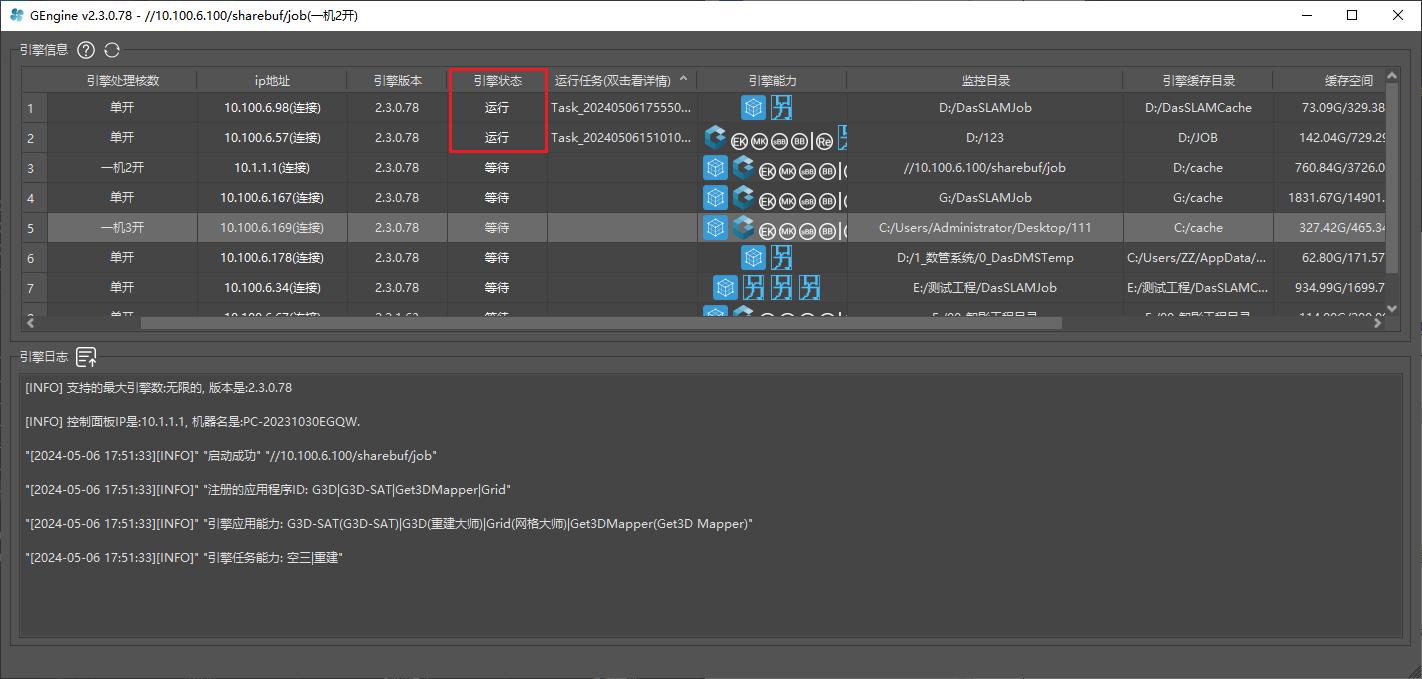The height and width of the screenshot is (679, 1422).
Task: Sort by the ip地址 column header
Action: (272, 80)
